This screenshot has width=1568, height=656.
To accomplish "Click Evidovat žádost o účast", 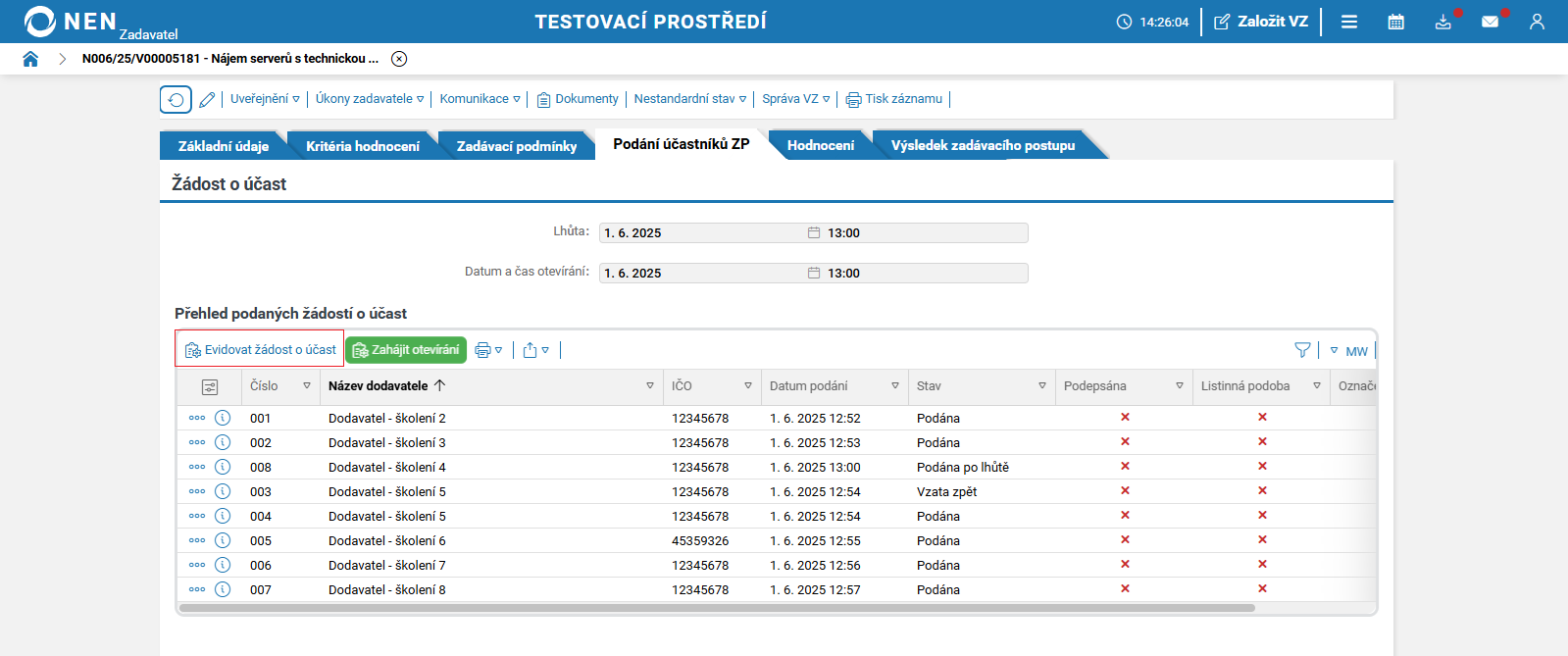I will (x=260, y=349).
